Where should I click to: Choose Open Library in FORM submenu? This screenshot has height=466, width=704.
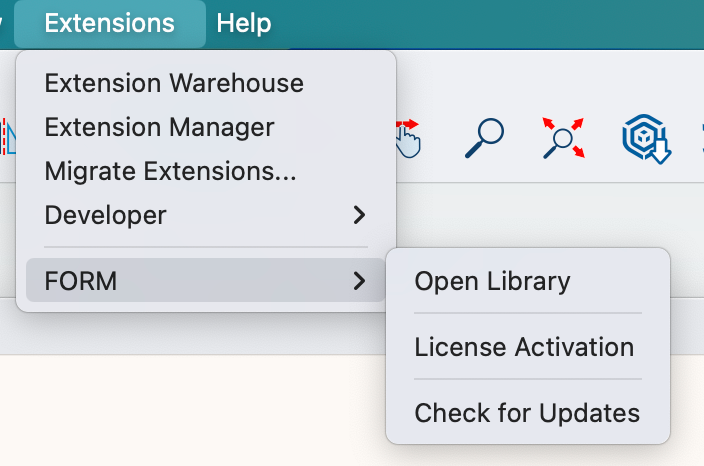[x=492, y=282]
